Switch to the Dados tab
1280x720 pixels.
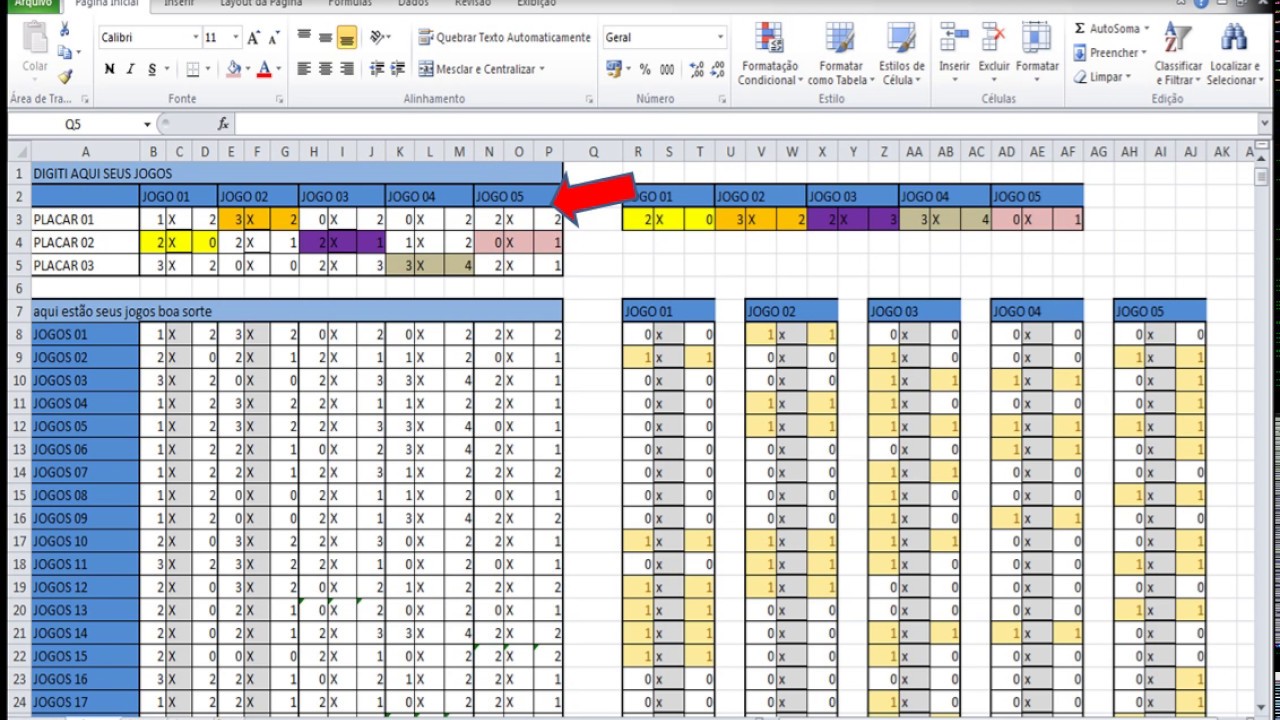(x=413, y=4)
